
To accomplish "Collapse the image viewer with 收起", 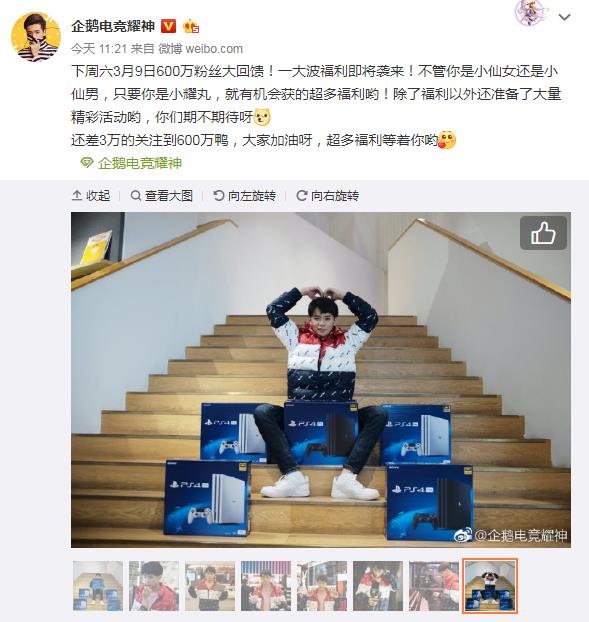I will pyautogui.click(x=91, y=196).
